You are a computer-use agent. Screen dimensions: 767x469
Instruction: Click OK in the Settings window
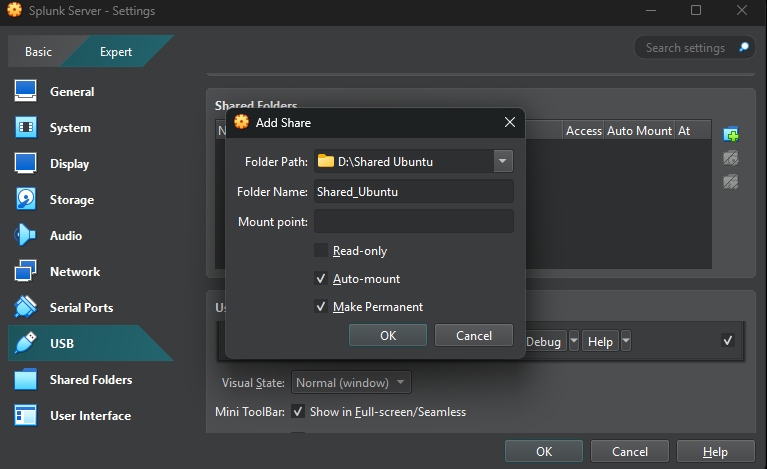(x=544, y=451)
